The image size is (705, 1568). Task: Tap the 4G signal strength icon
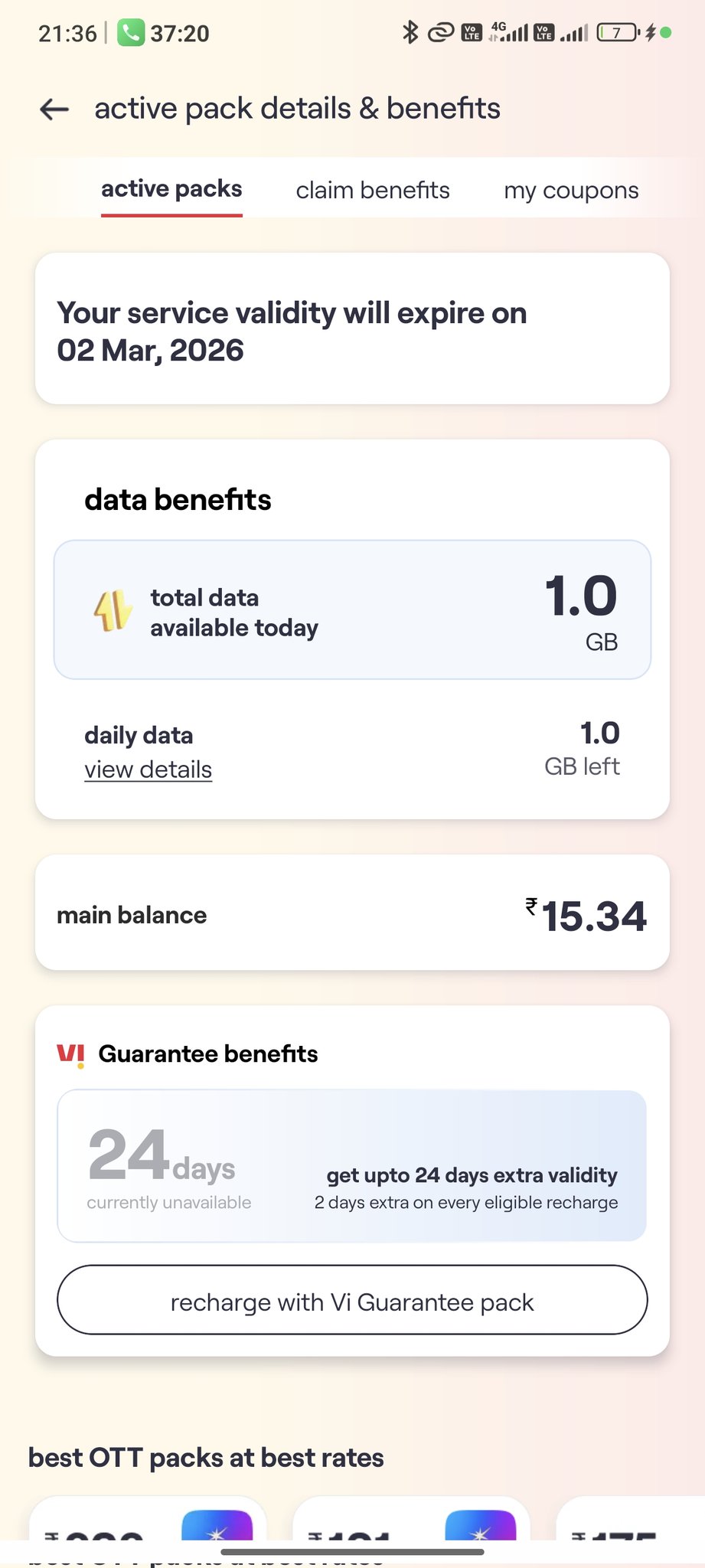click(x=510, y=32)
